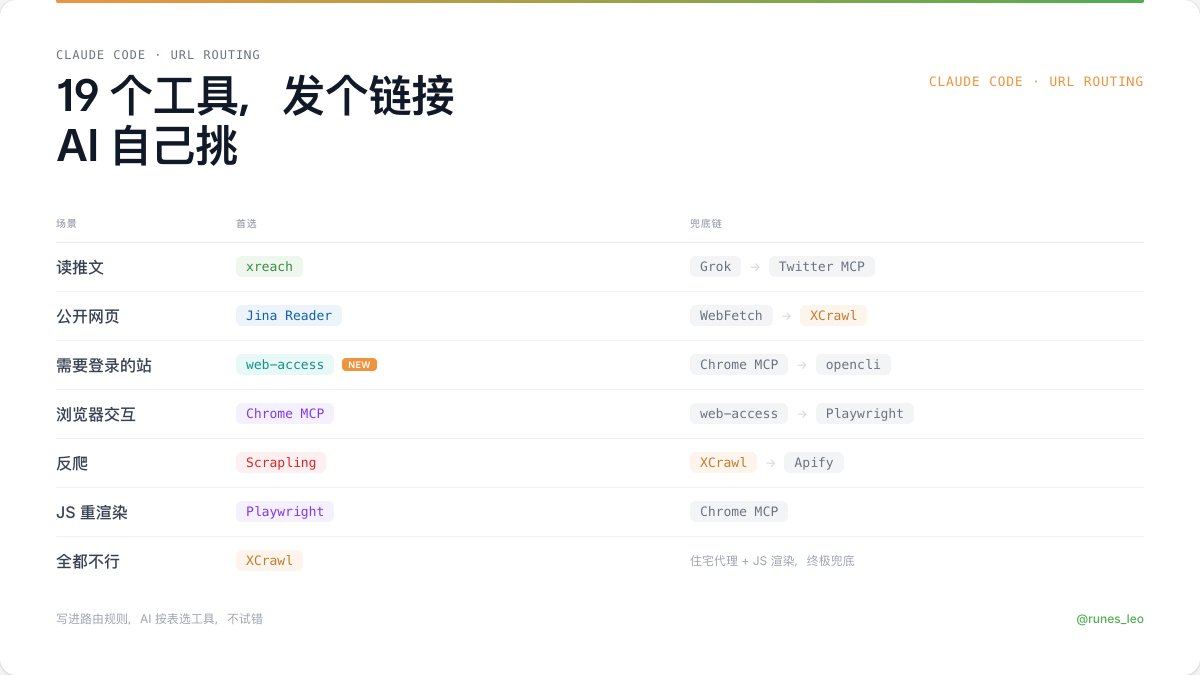Click the gray "Chrome MCP" tag in JS 重渲染 row
This screenshot has height=675, width=1200.
pyautogui.click(x=739, y=511)
